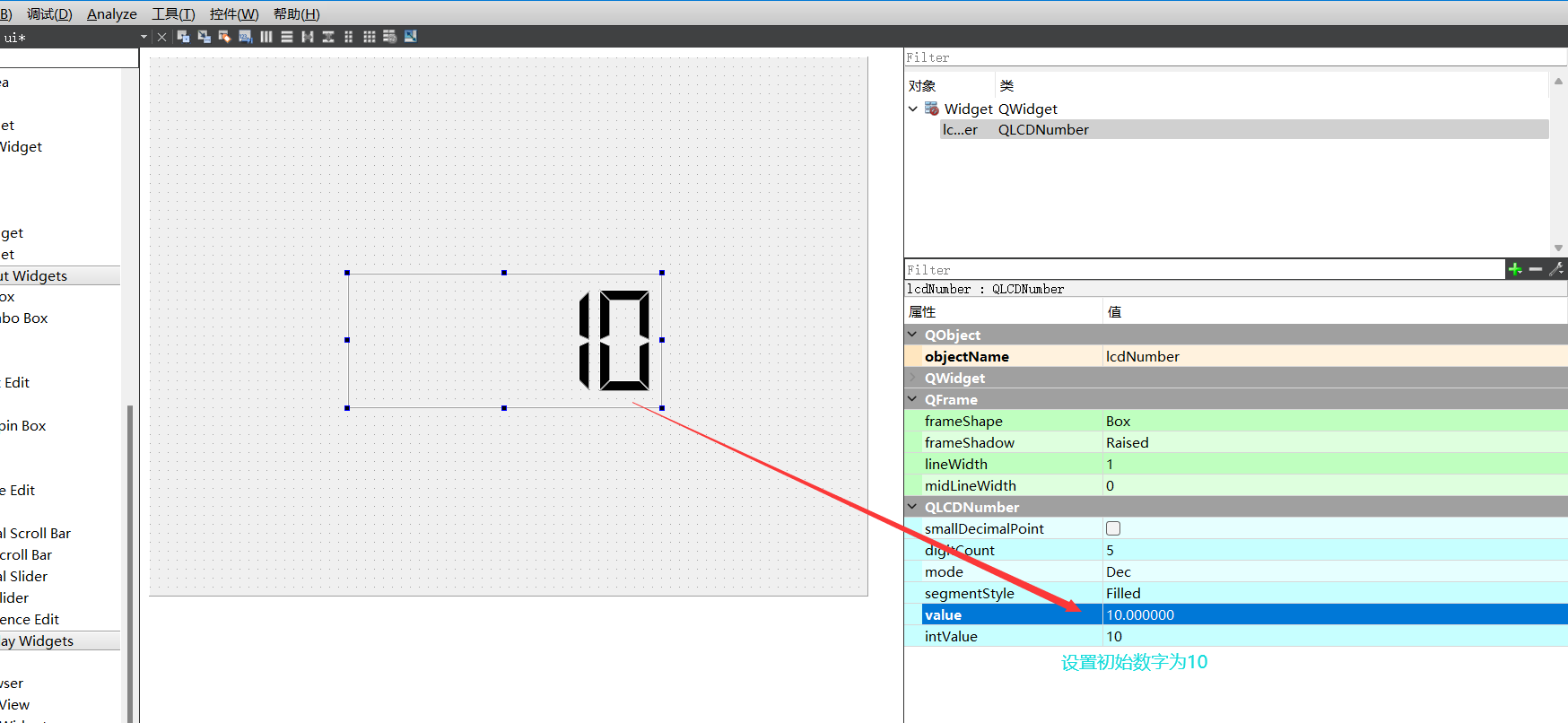
Task: Collapse the 'ut Widgets' category header
Action: tap(60, 275)
